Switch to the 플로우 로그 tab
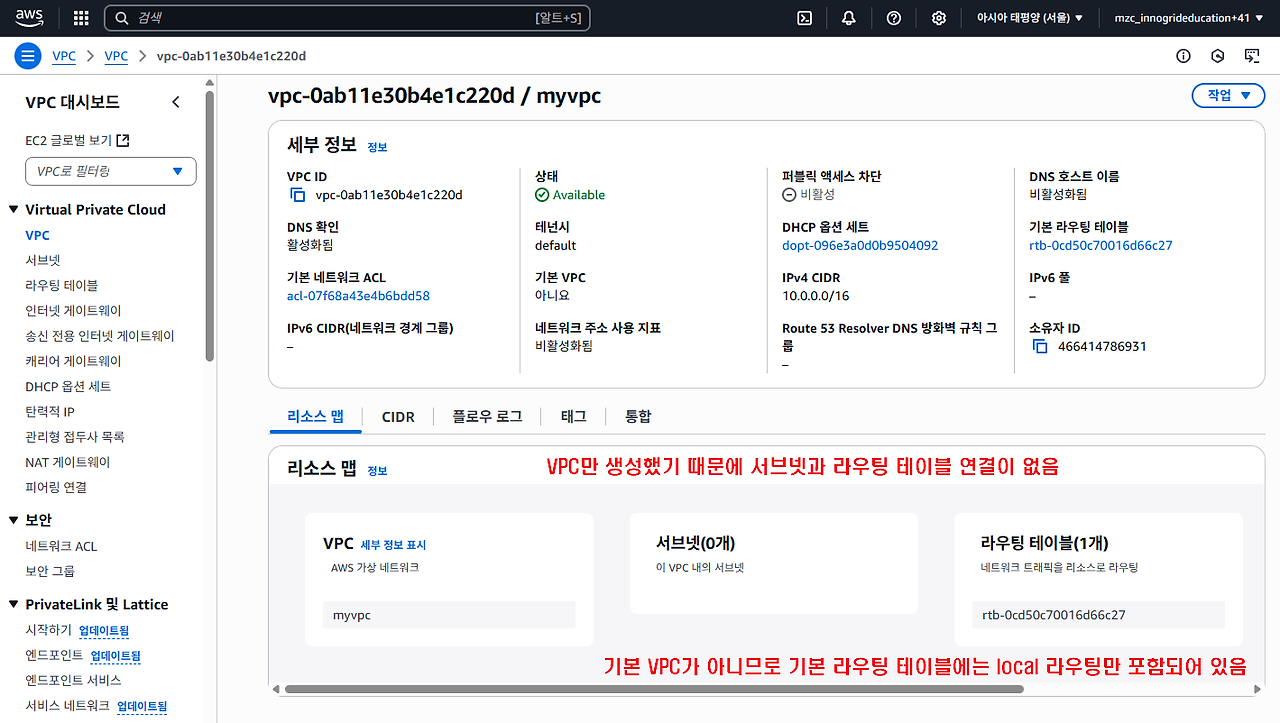1280x723 pixels. click(487, 416)
